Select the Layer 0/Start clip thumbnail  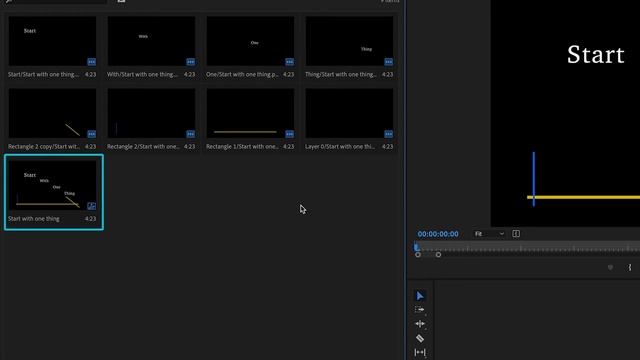pyautogui.click(x=349, y=113)
